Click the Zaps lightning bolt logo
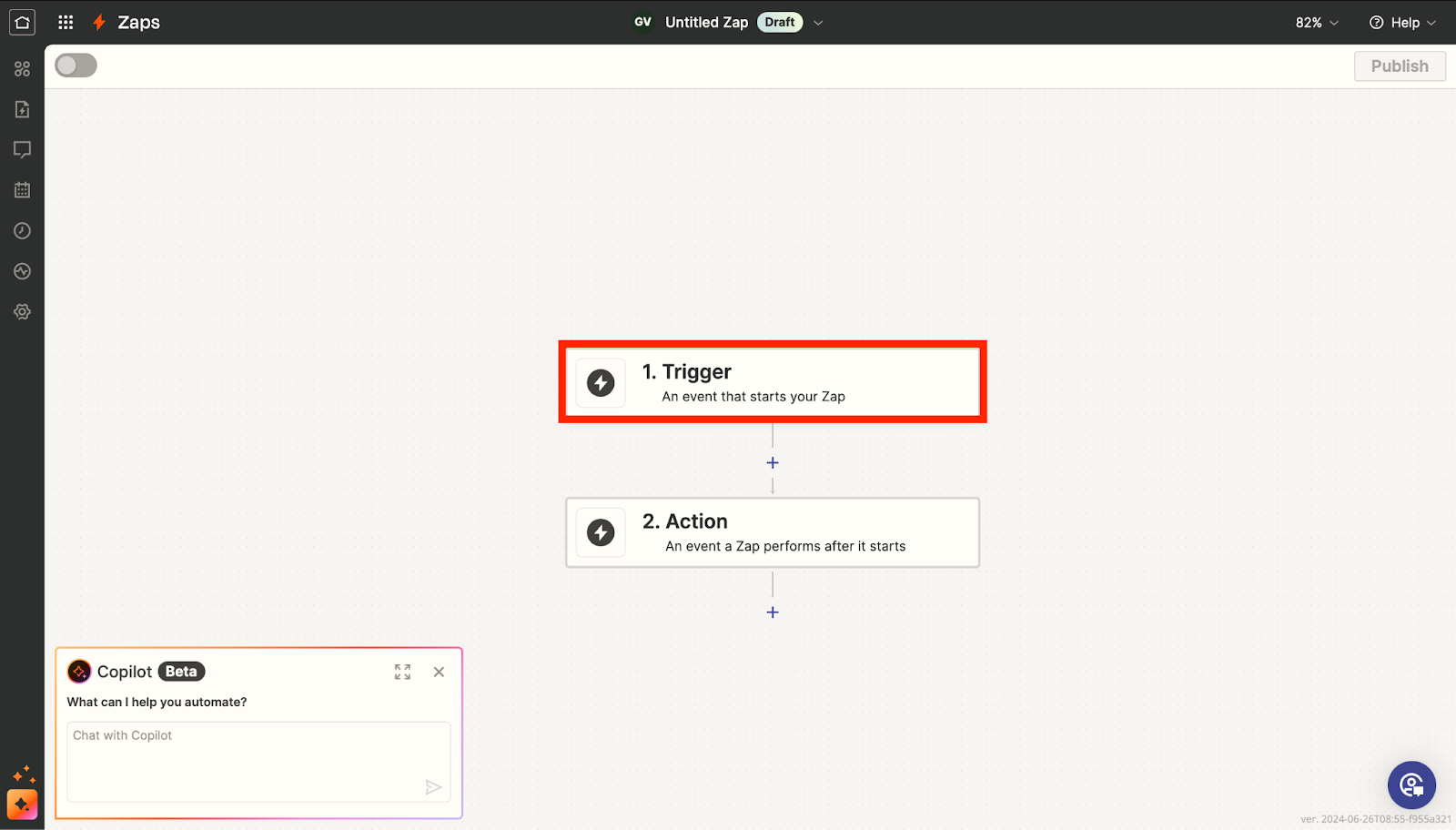 (x=99, y=22)
